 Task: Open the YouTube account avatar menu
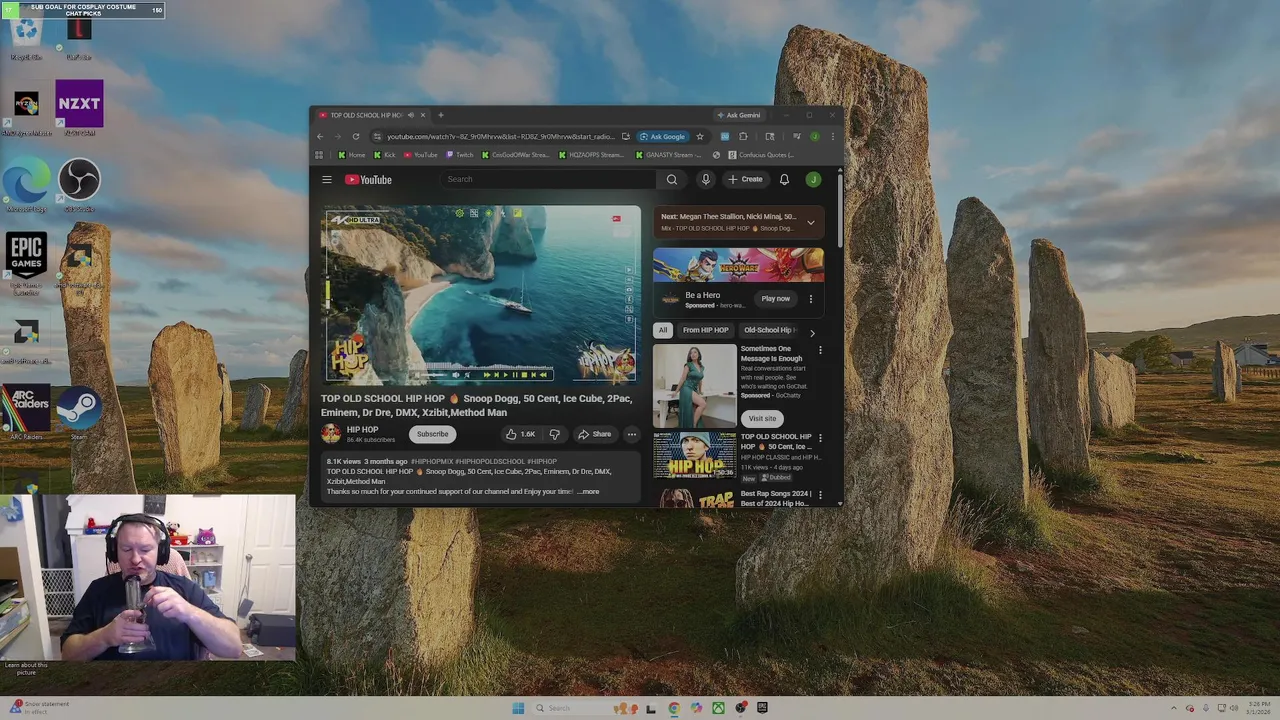(x=813, y=179)
